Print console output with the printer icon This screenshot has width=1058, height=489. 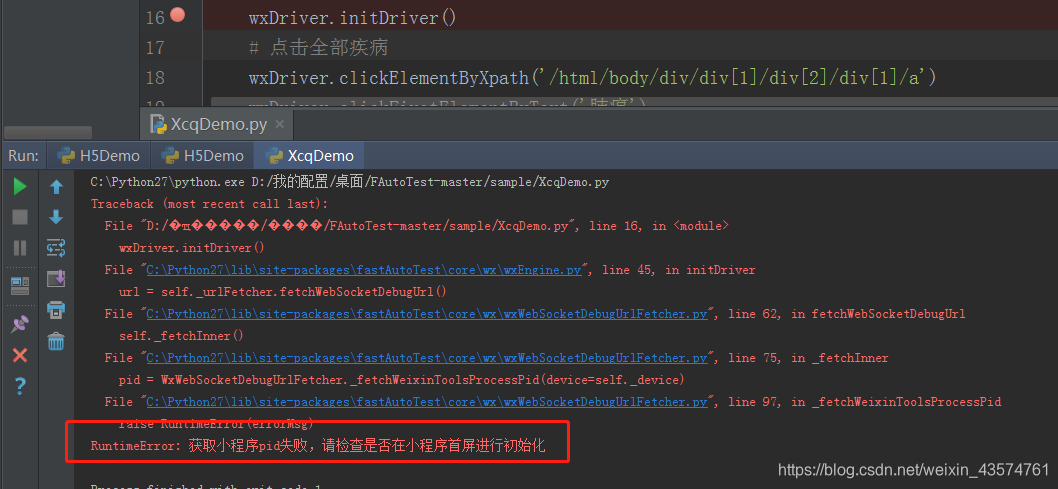point(56,310)
